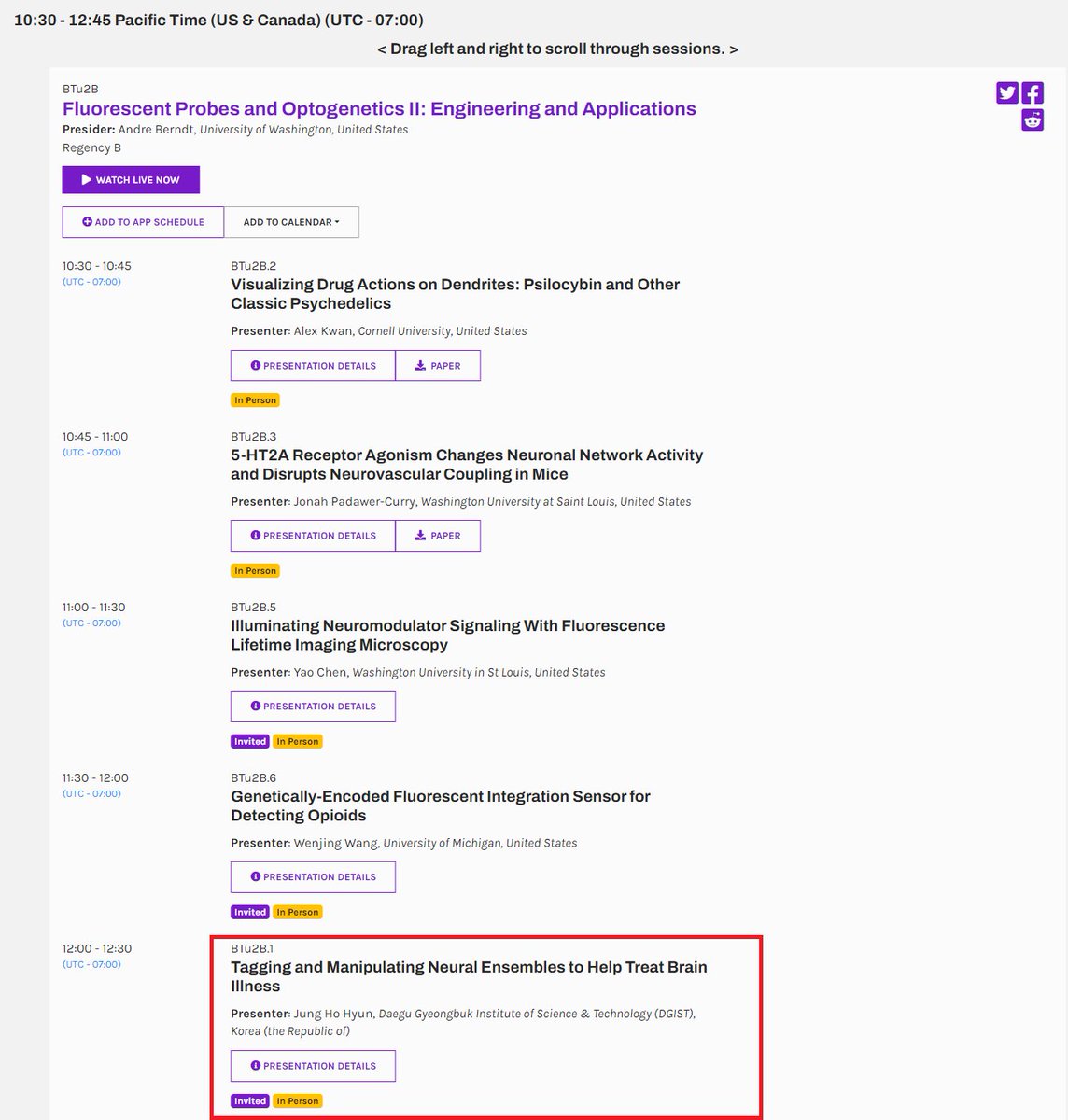Click Invited tag under BTu2B.5
This screenshot has width=1068, height=1120.
pos(250,741)
